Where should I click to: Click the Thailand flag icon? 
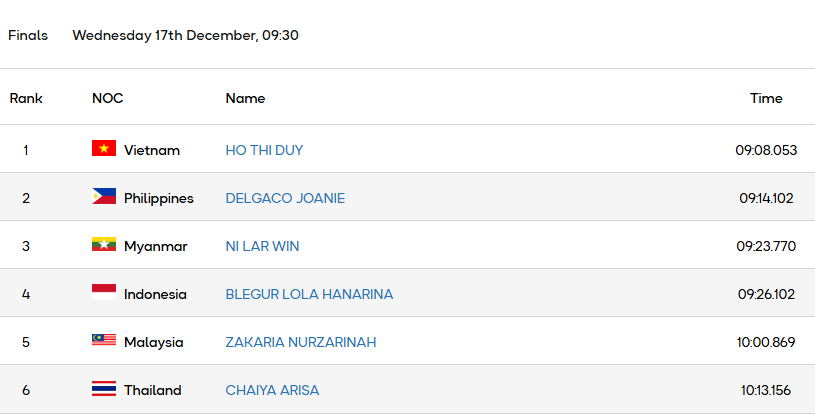pos(104,389)
